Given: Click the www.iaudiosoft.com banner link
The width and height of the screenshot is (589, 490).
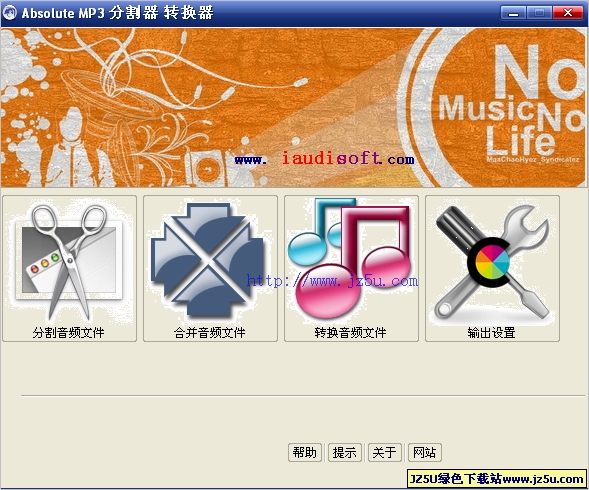Looking at the screenshot, I should [x=325, y=159].
